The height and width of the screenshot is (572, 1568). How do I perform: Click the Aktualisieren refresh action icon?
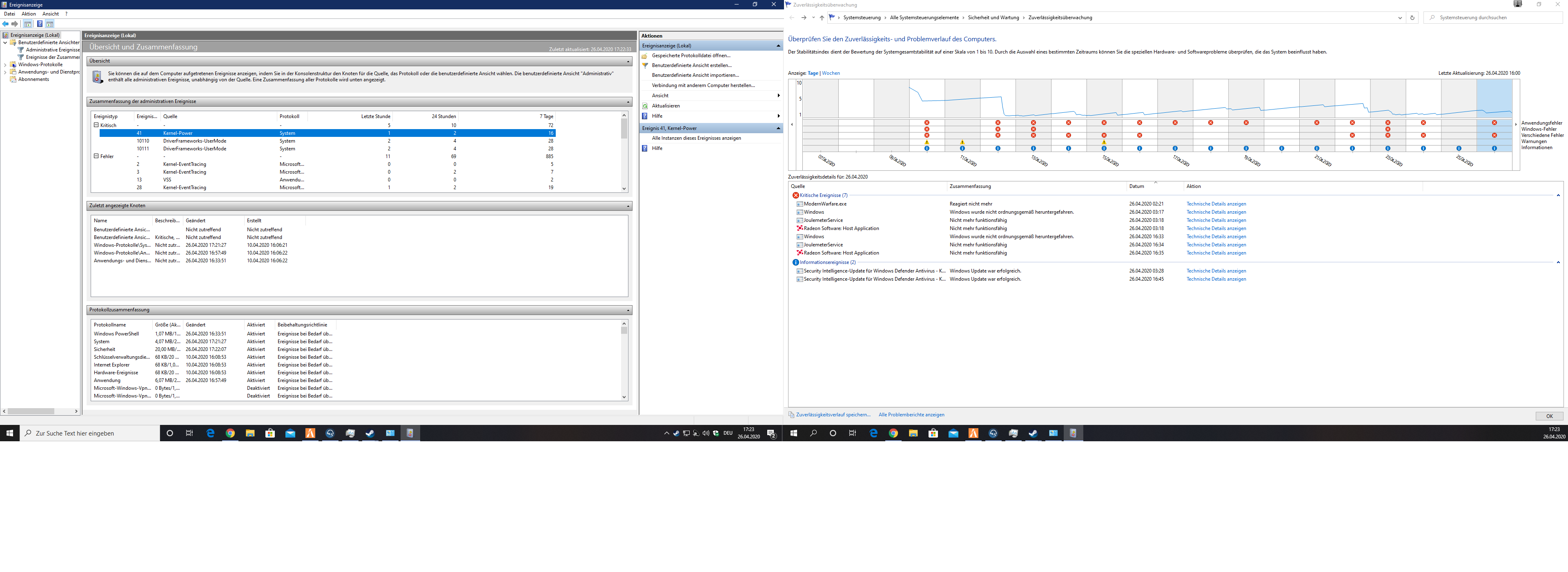pos(645,106)
